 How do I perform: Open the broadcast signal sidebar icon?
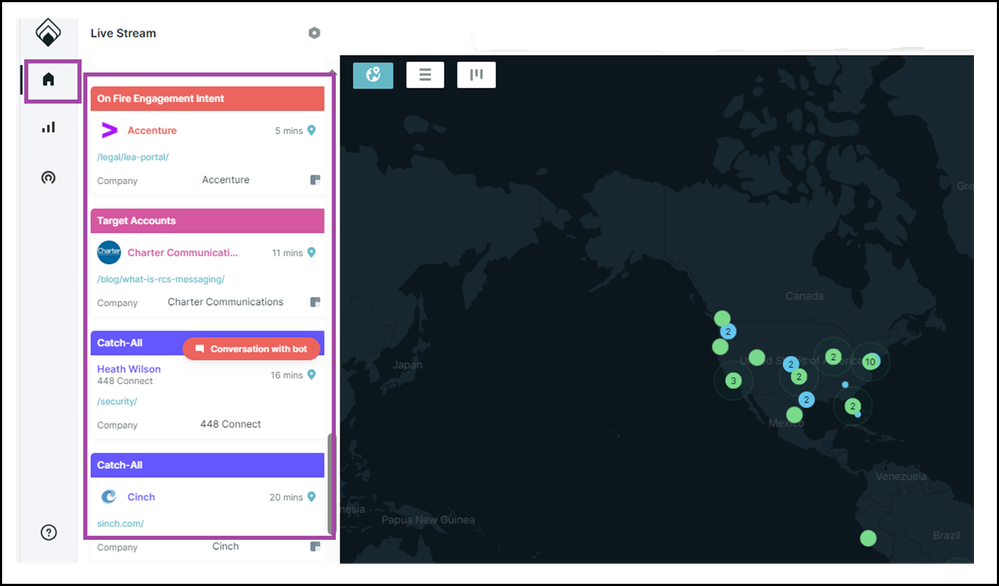coord(48,178)
